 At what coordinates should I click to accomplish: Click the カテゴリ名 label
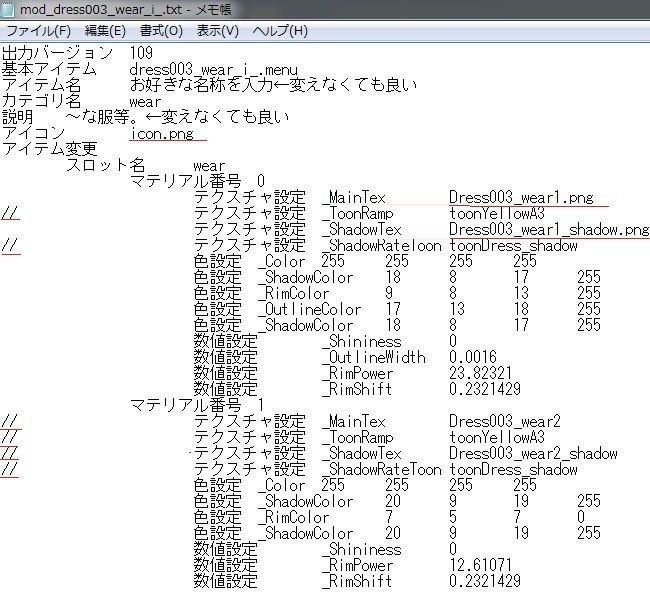click(41, 101)
